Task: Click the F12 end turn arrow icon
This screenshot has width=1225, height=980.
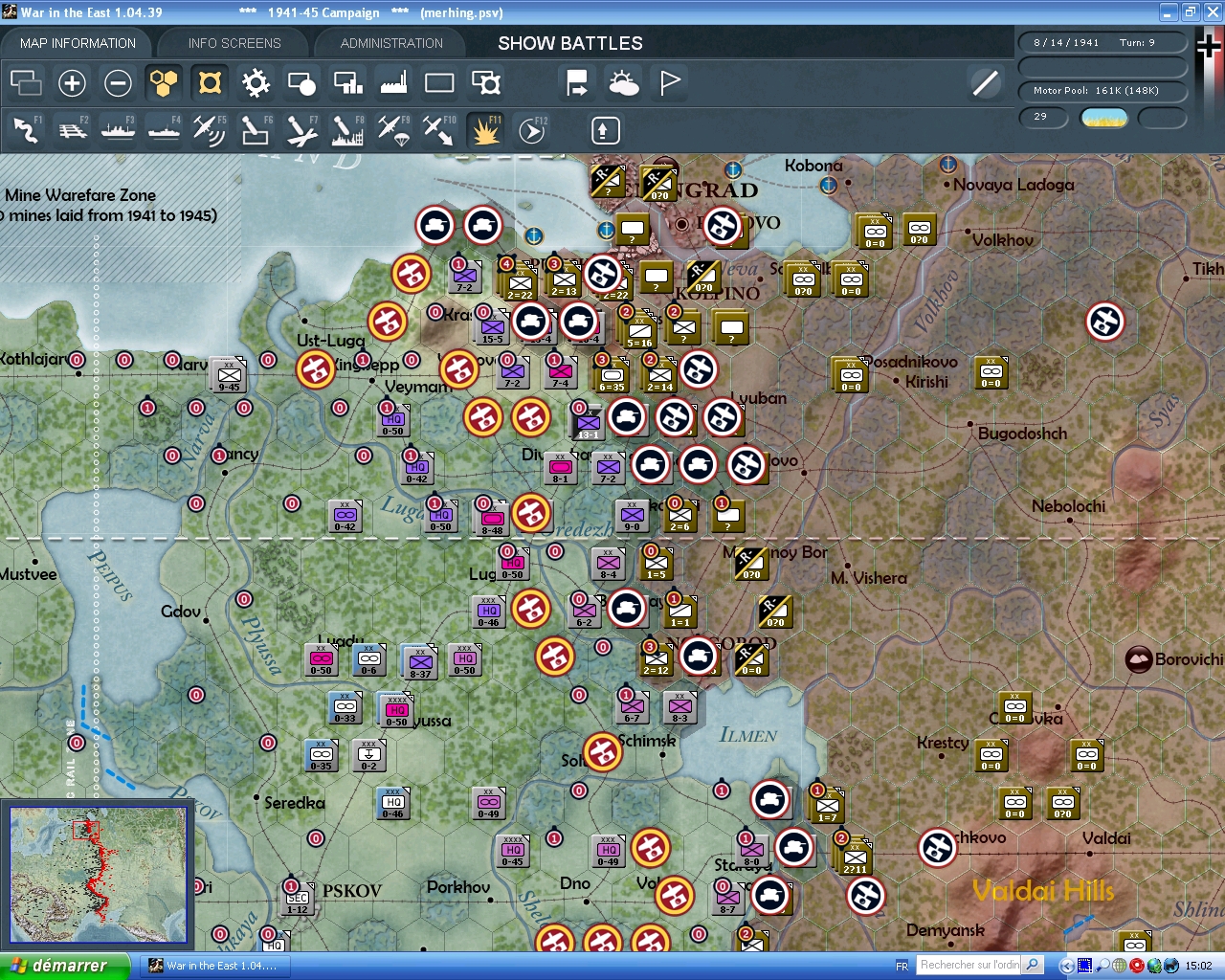Action: click(x=532, y=130)
